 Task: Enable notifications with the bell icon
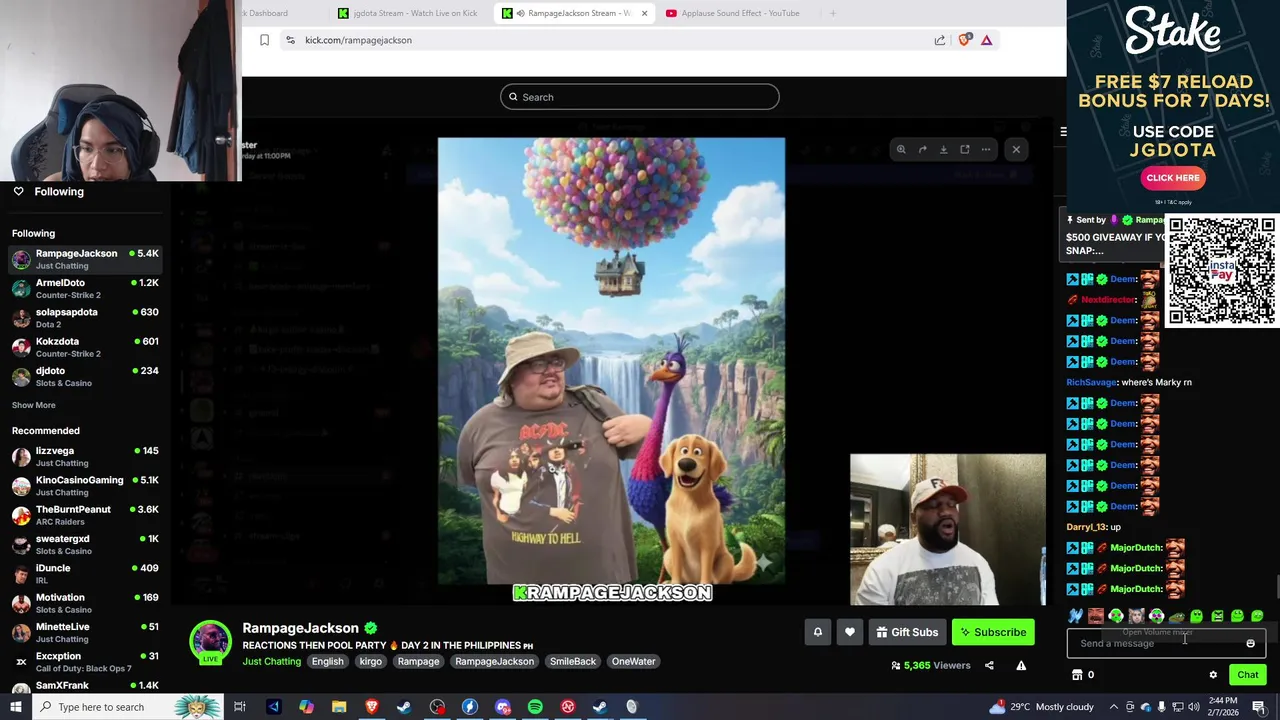point(817,632)
